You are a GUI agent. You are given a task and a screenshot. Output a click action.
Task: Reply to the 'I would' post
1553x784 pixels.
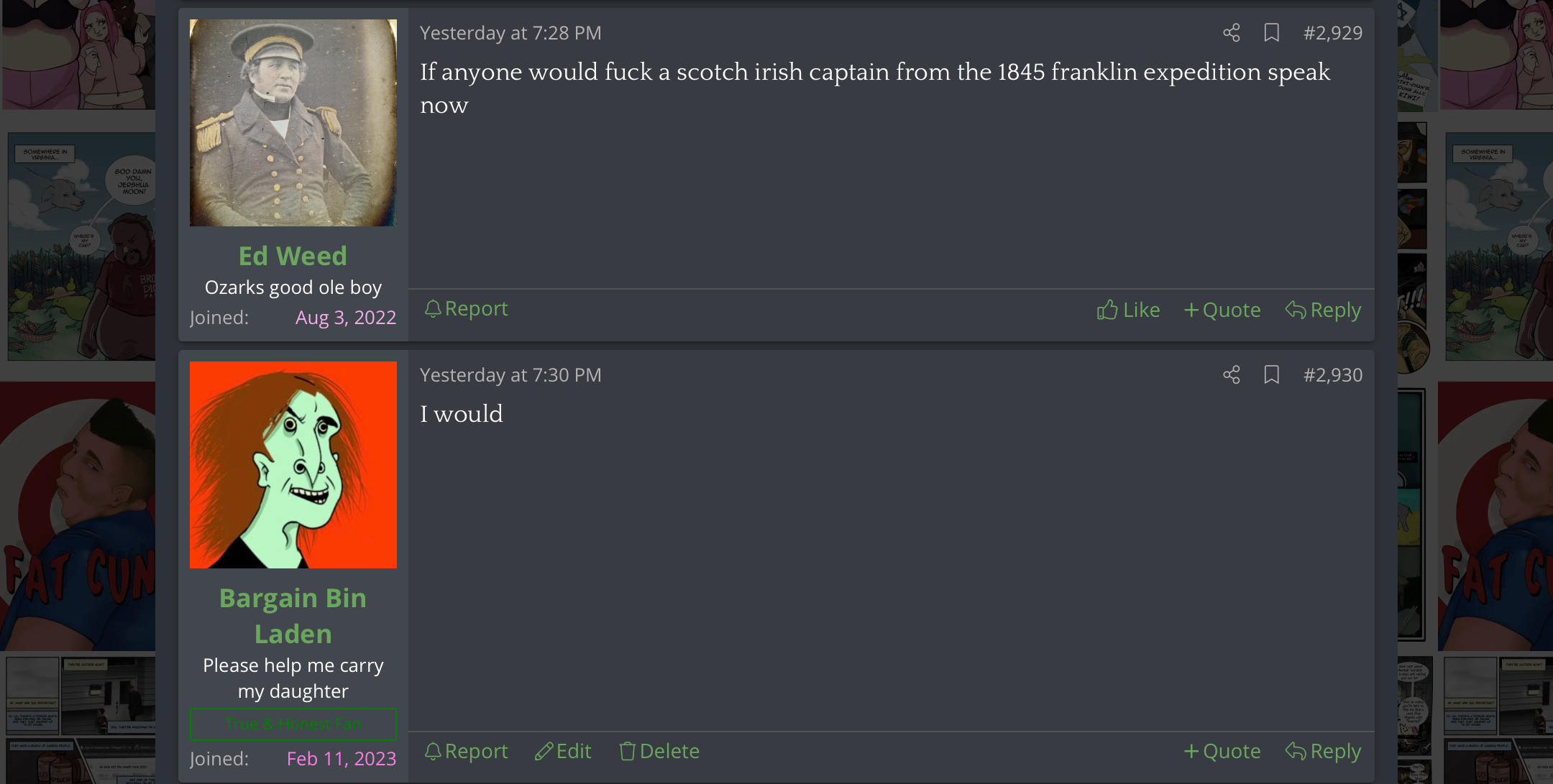[x=1323, y=751]
